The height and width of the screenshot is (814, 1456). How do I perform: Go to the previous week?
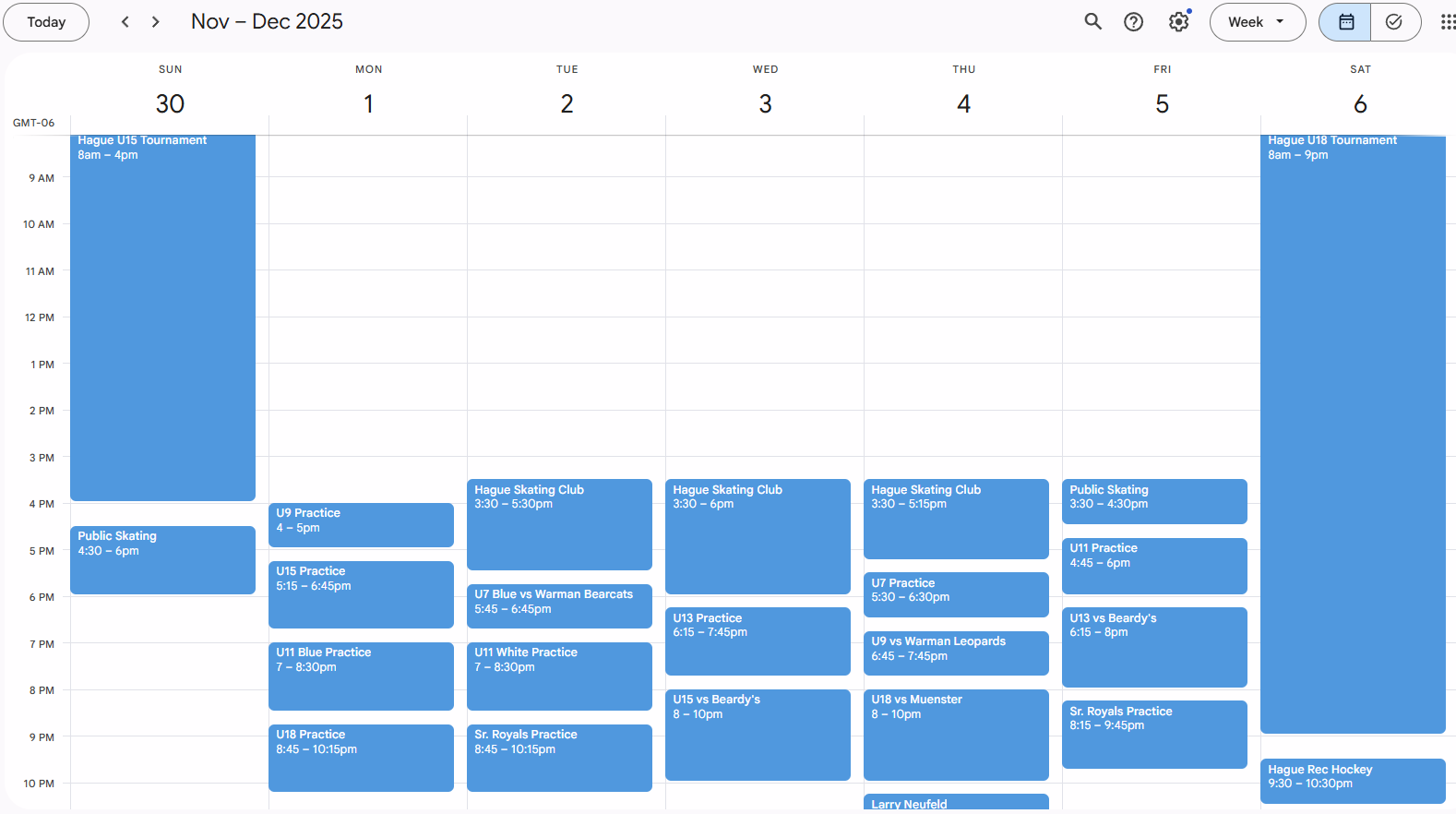click(125, 22)
